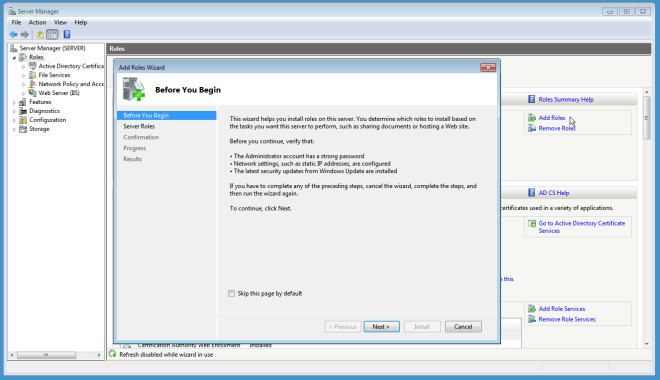660x380 pixels.
Task: Expand Network Policy and Access node
Action: tap(24, 84)
